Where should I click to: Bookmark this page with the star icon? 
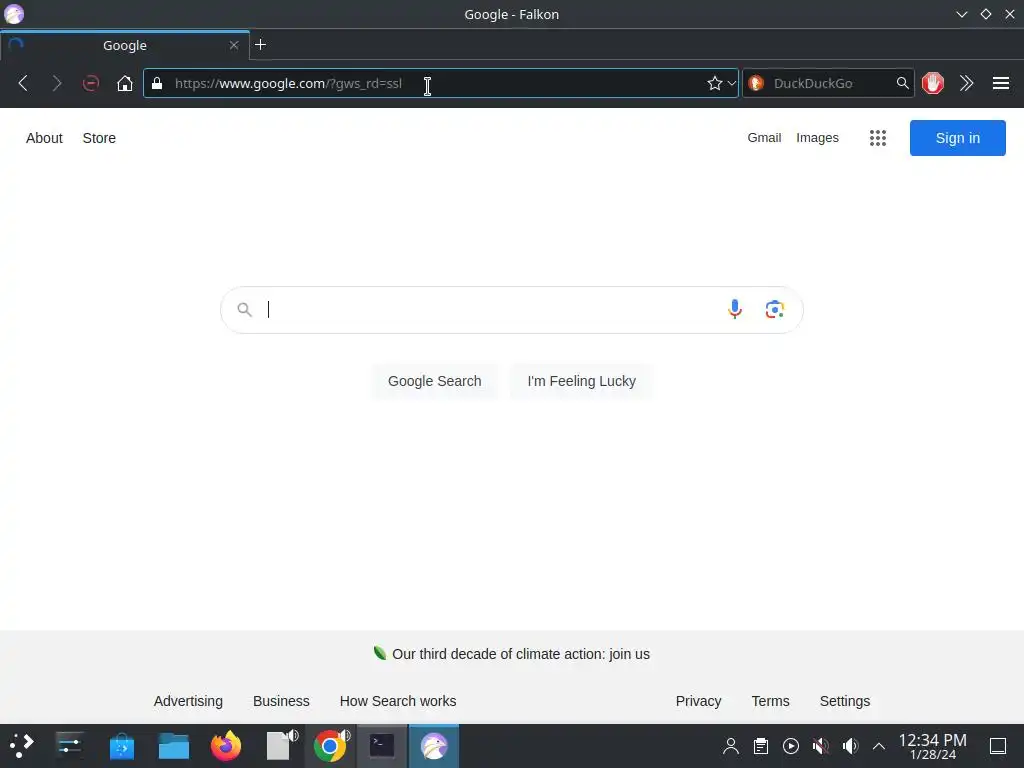pyautogui.click(x=714, y=84)
